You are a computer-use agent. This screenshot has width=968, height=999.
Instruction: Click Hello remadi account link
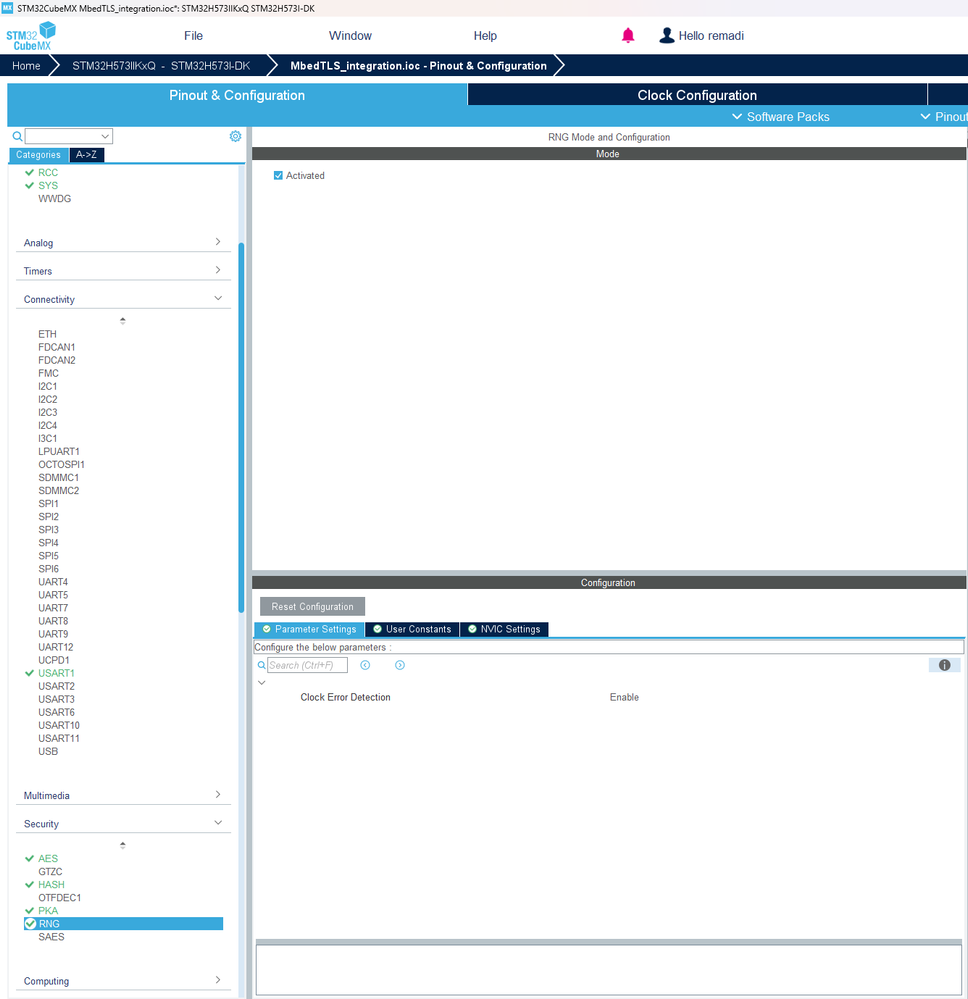coord(711,36)
